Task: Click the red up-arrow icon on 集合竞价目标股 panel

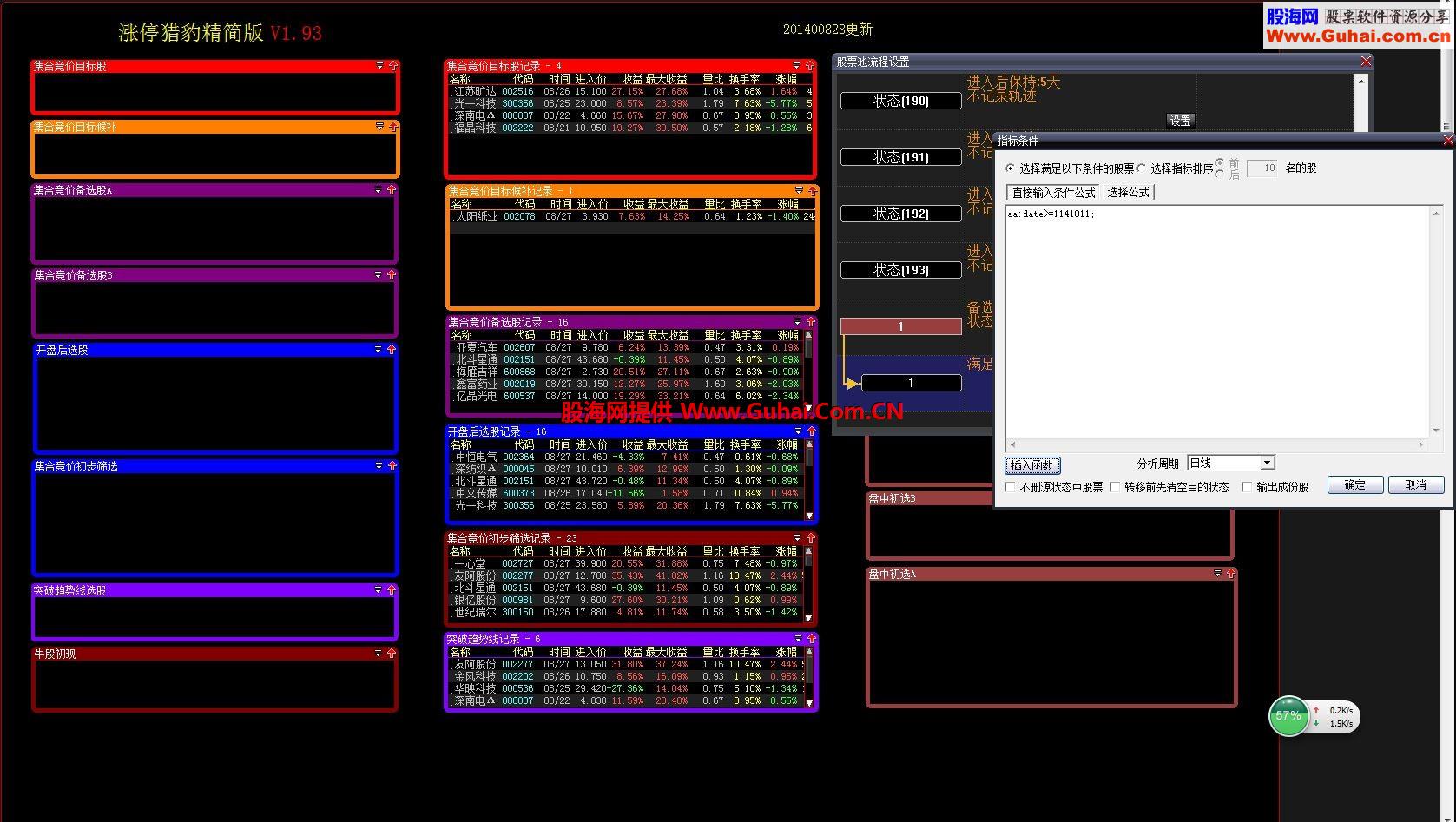Action: [x=393, y=66]
